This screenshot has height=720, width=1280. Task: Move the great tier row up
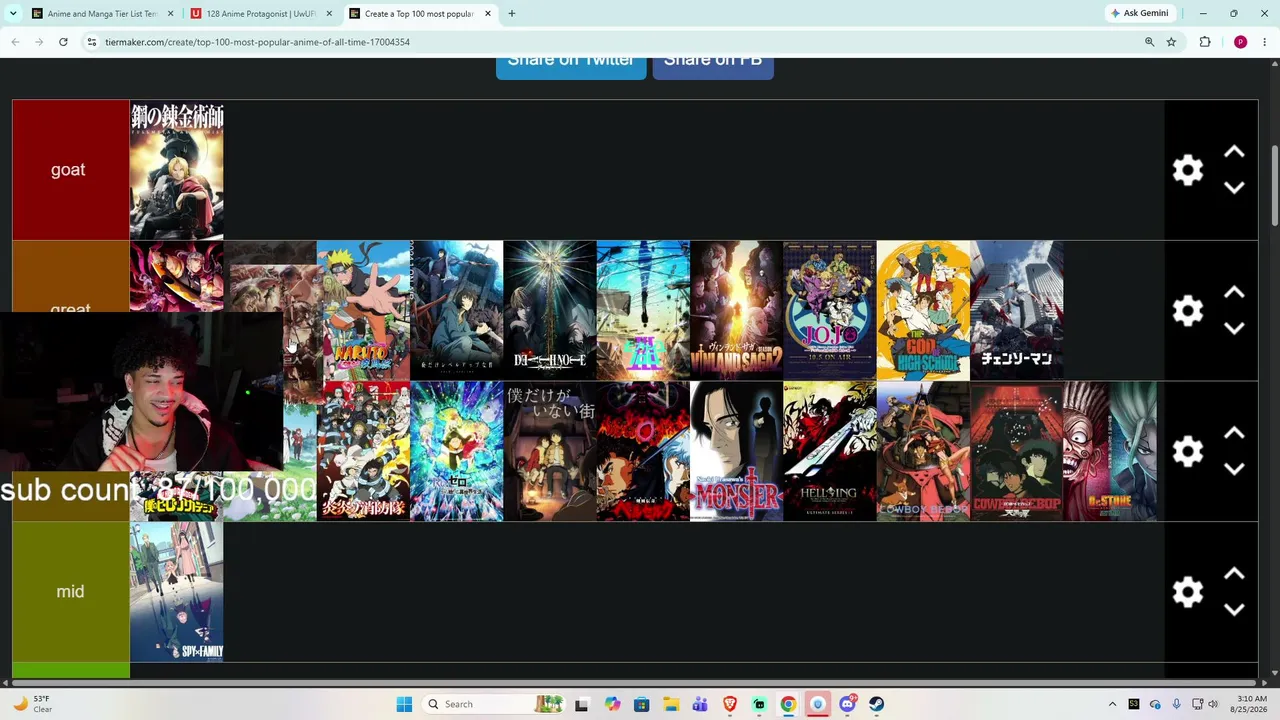1234,293
